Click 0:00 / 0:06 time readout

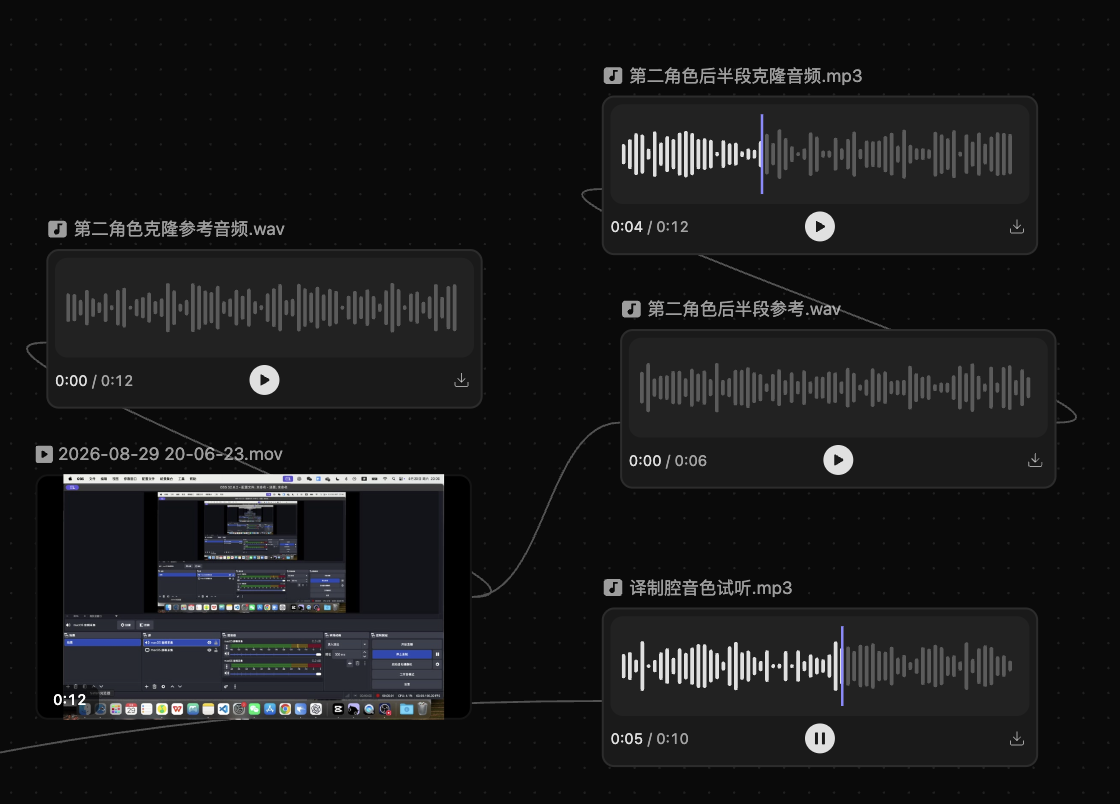click(668, 461)
